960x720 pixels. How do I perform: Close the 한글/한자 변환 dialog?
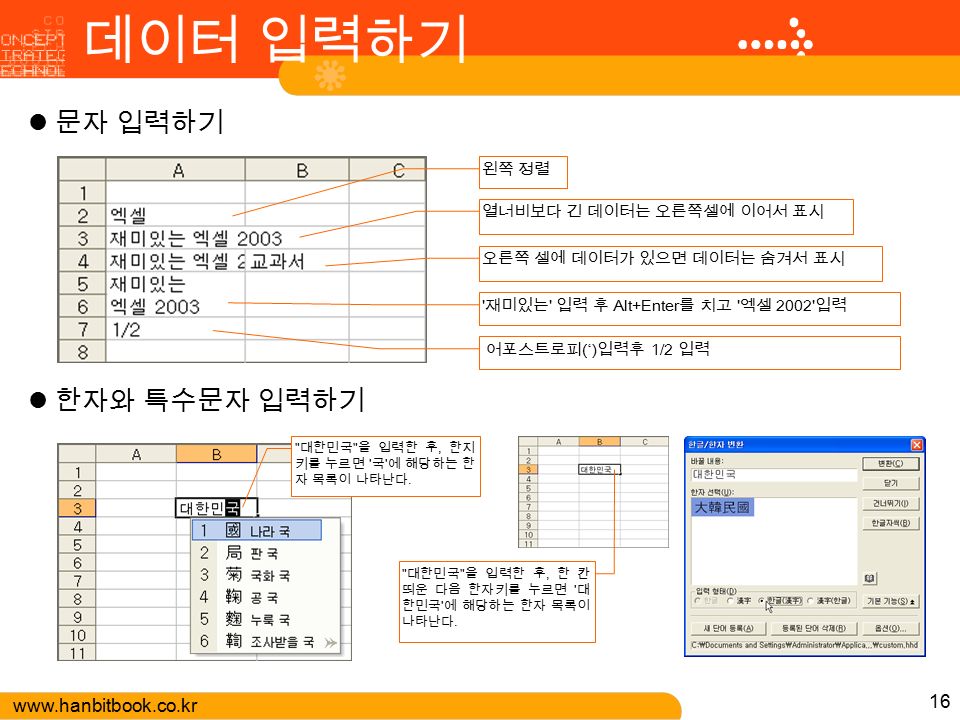(x=916, y=444)
